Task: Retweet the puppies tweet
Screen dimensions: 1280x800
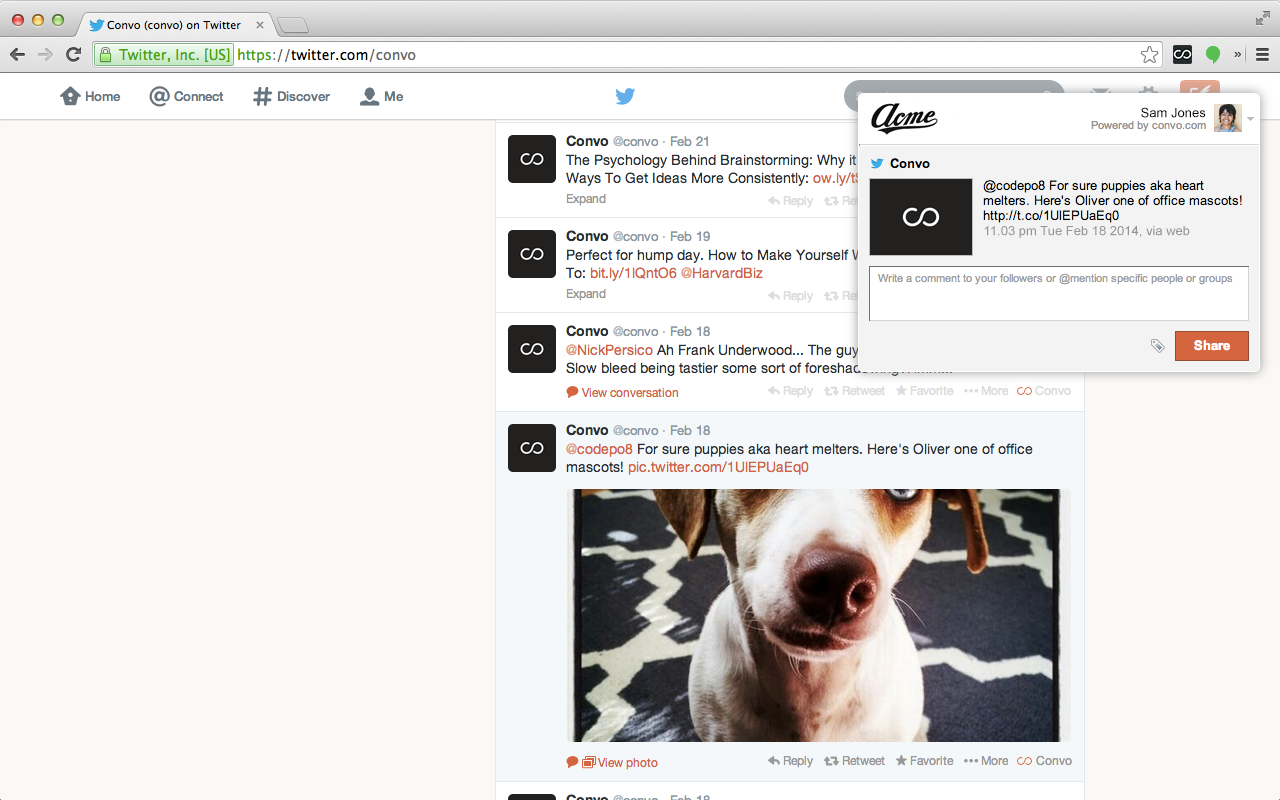Action: [x=854, y=761]
